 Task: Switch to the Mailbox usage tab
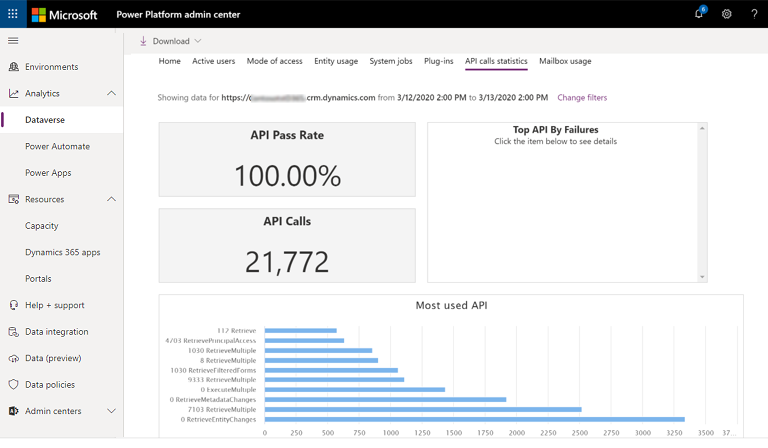pos(565,61)
